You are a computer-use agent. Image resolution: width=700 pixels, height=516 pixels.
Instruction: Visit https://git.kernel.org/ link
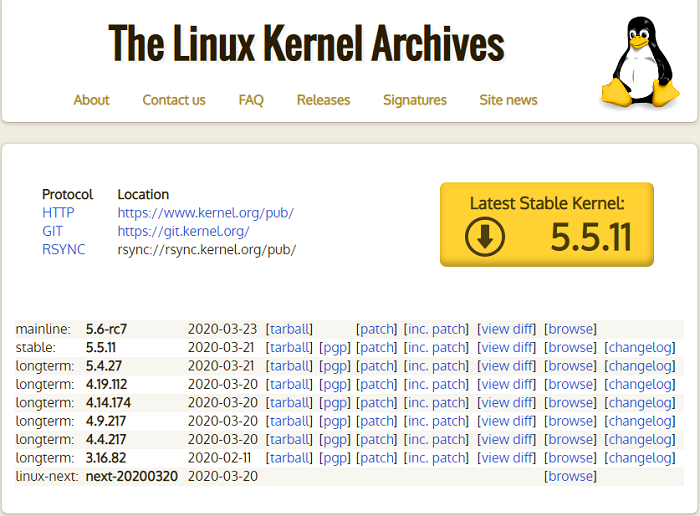(183, 231)
